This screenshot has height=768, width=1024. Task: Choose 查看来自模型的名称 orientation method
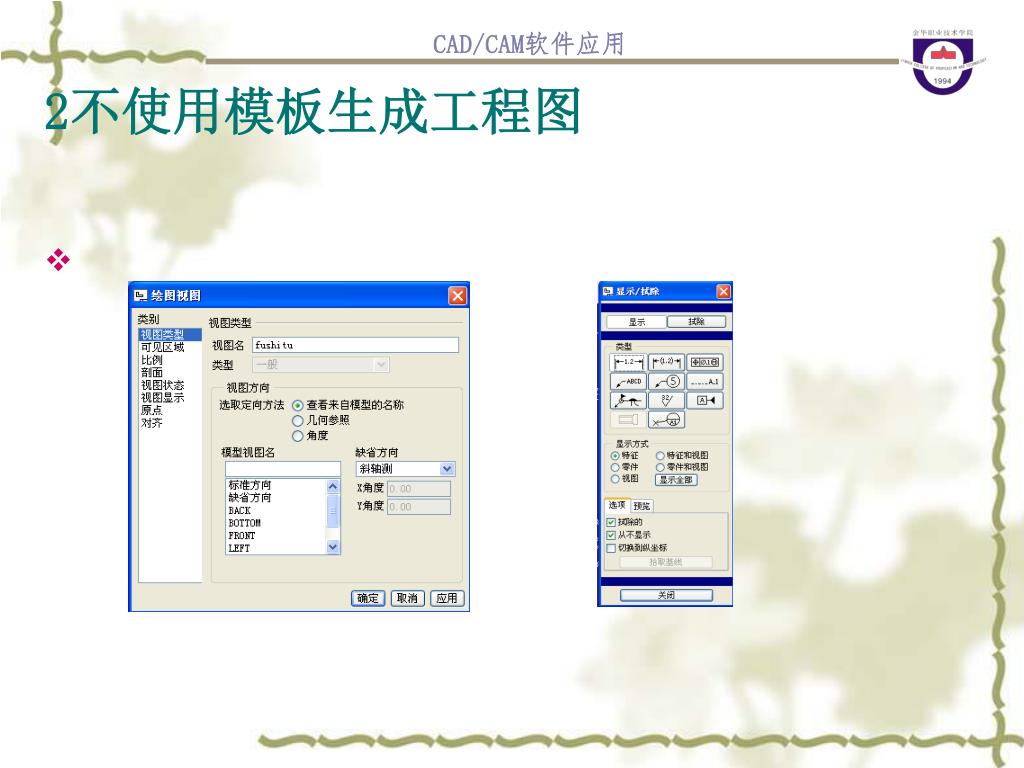298,406
